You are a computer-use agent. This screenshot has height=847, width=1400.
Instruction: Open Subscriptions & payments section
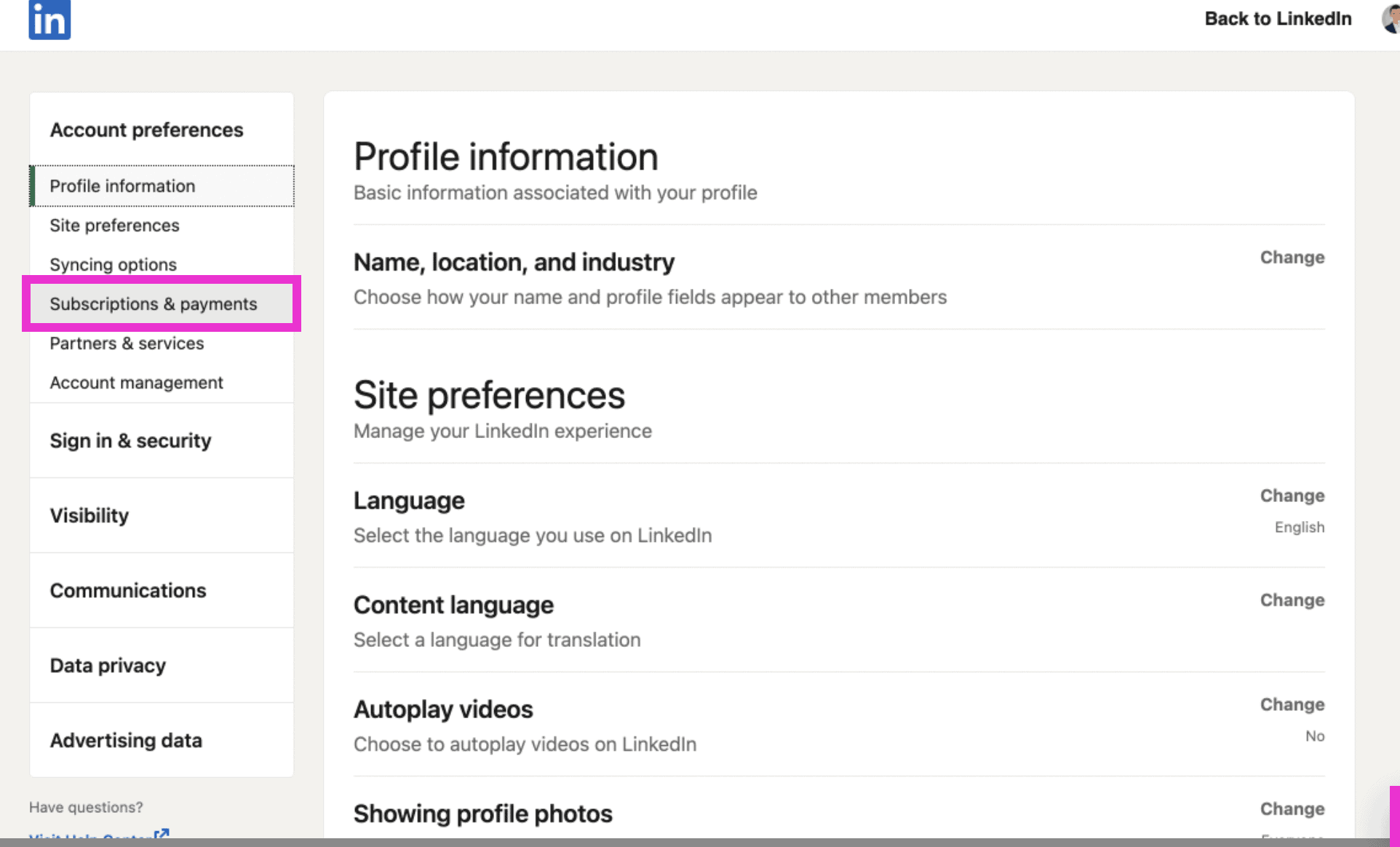(153, 304)
